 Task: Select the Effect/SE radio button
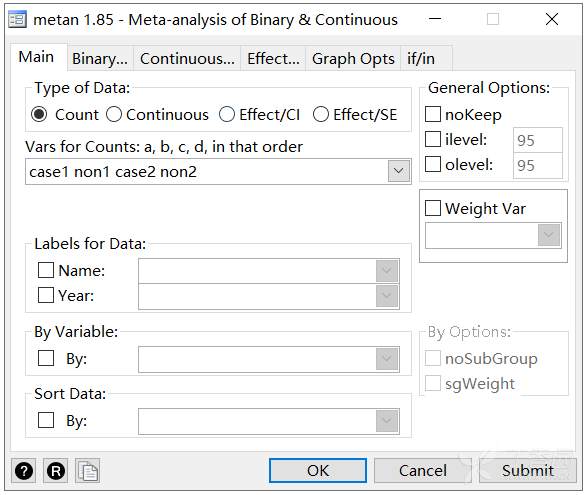pyautogui.click(x=321, y=115)
